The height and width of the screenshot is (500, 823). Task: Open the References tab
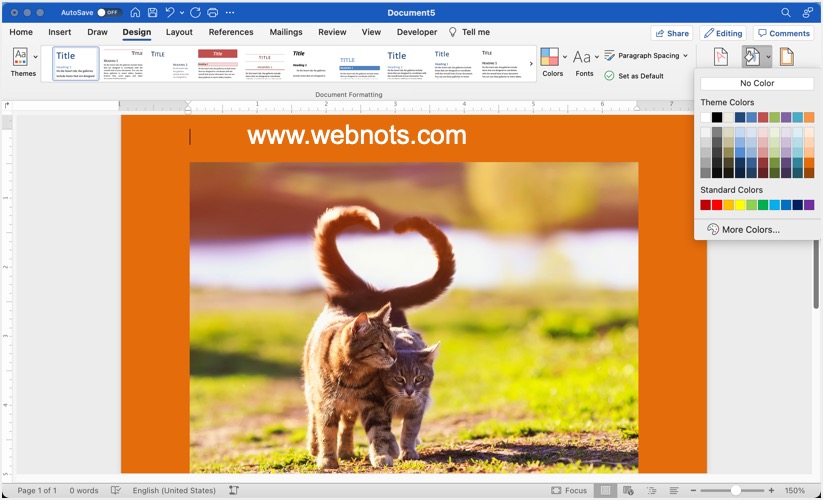[x=231, y=32]
